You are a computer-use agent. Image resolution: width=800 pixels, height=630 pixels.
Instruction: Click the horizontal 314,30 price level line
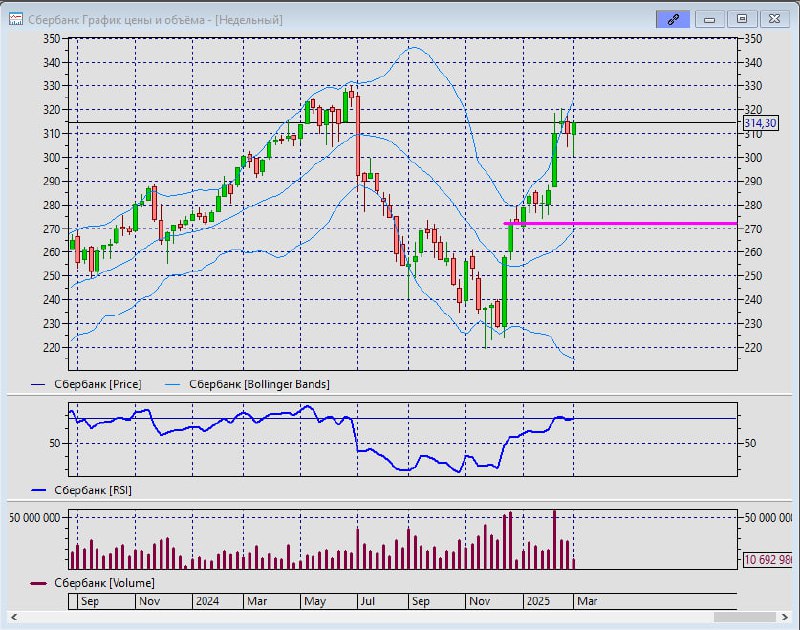click(x=403, y=122)
